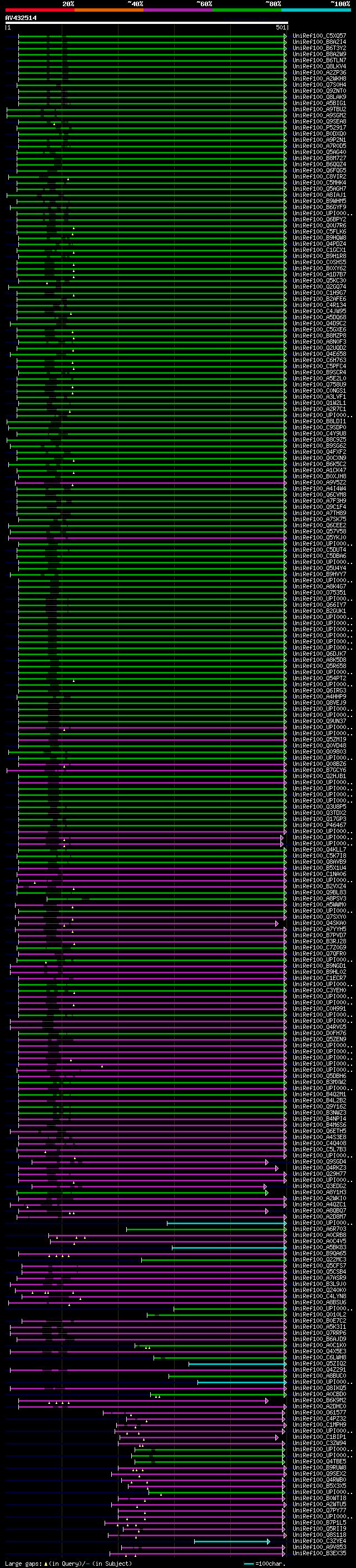Select label UniRef100_Q6BPY2
The height and width of the screenshot is (1568, 356).
(319, 220)
